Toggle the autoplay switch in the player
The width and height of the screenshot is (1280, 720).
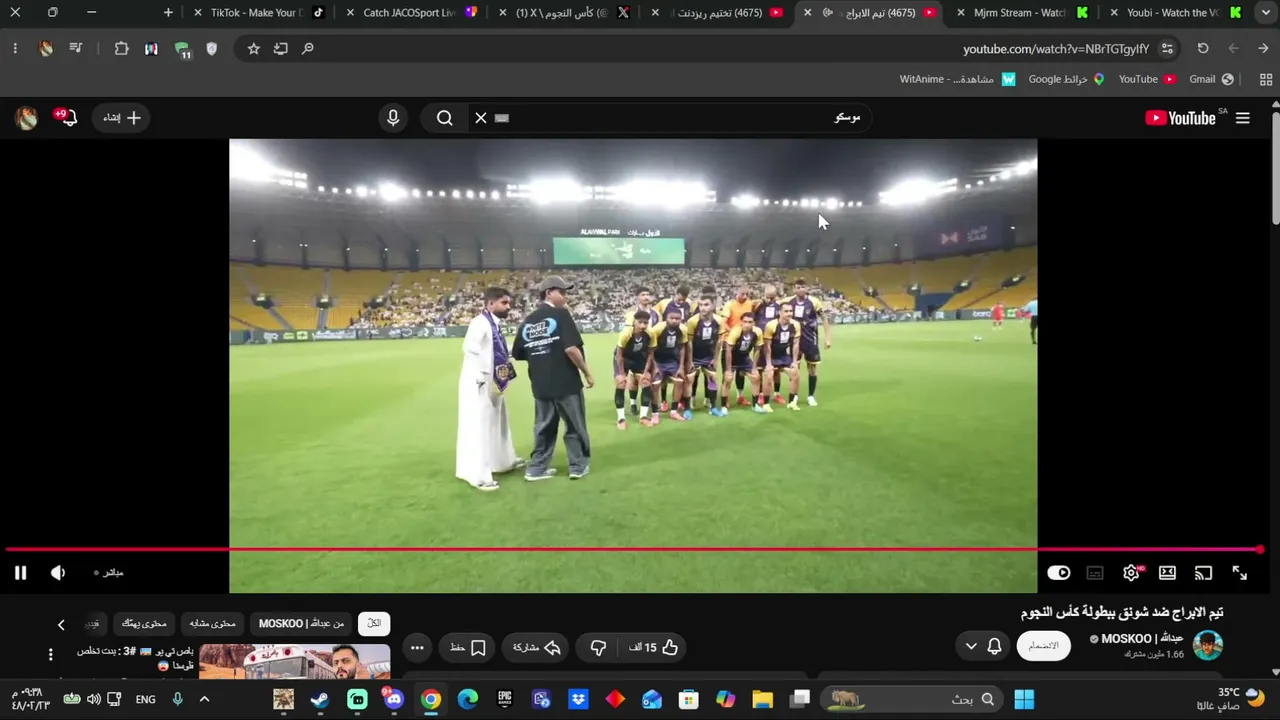click(x=1059, y=573)
